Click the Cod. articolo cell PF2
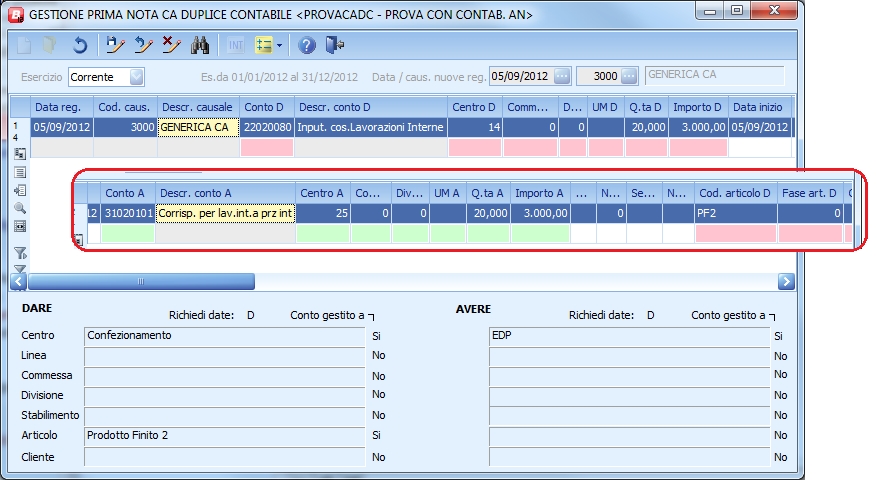Screen dimensions: 877x480 735,213
